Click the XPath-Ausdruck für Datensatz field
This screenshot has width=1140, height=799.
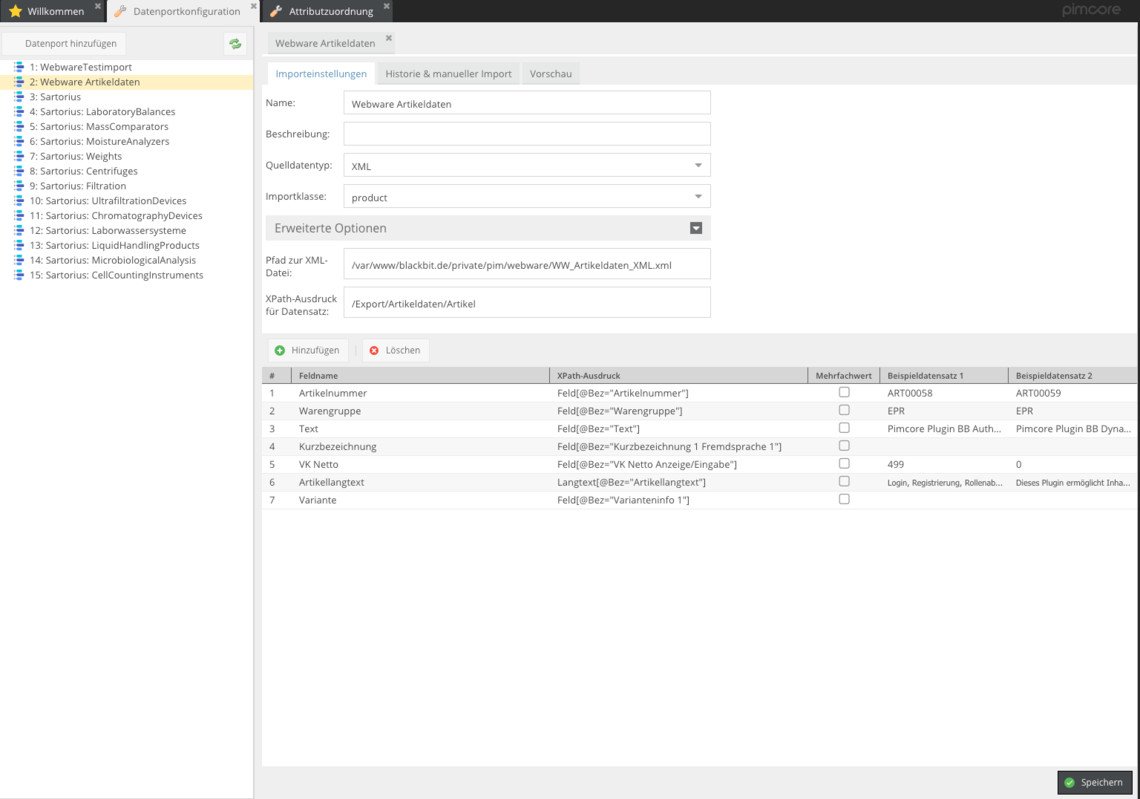pos(526,303)
